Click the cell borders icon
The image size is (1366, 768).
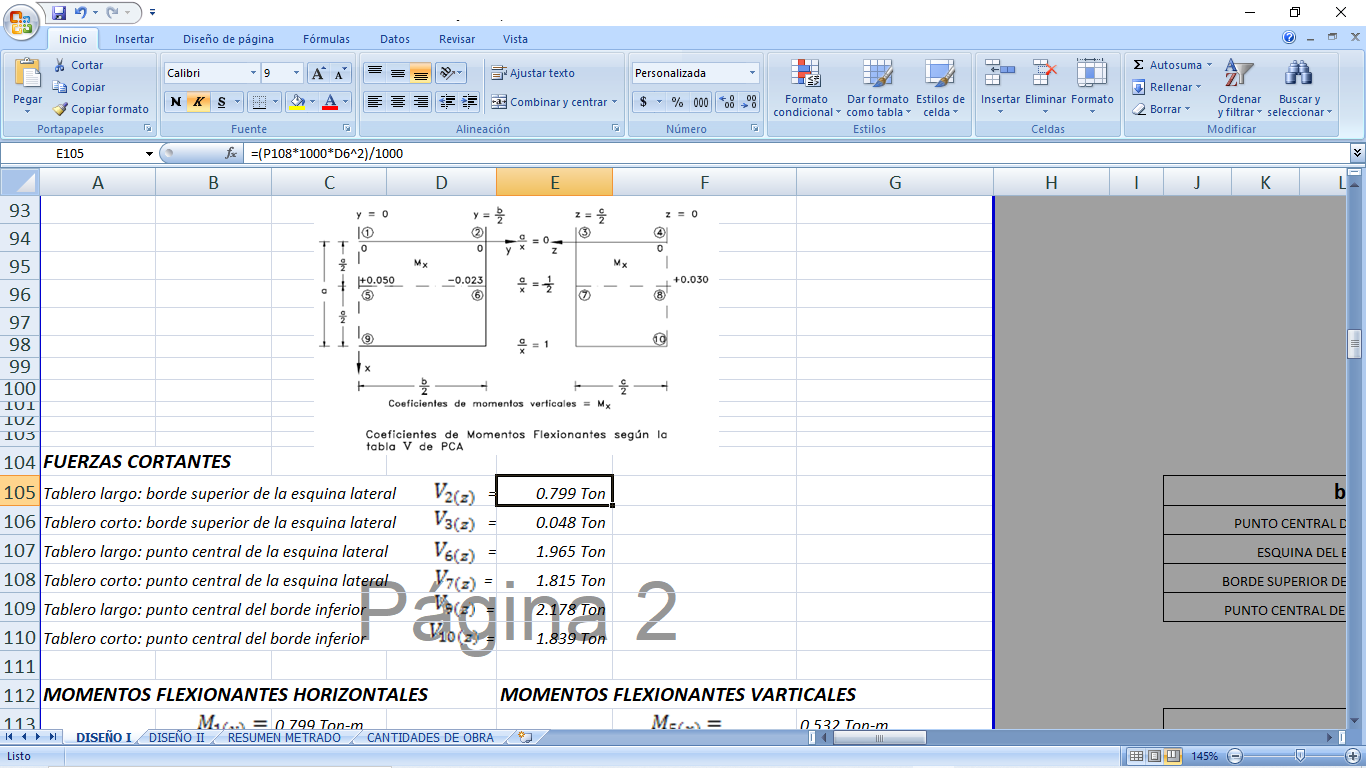[259, 102]
